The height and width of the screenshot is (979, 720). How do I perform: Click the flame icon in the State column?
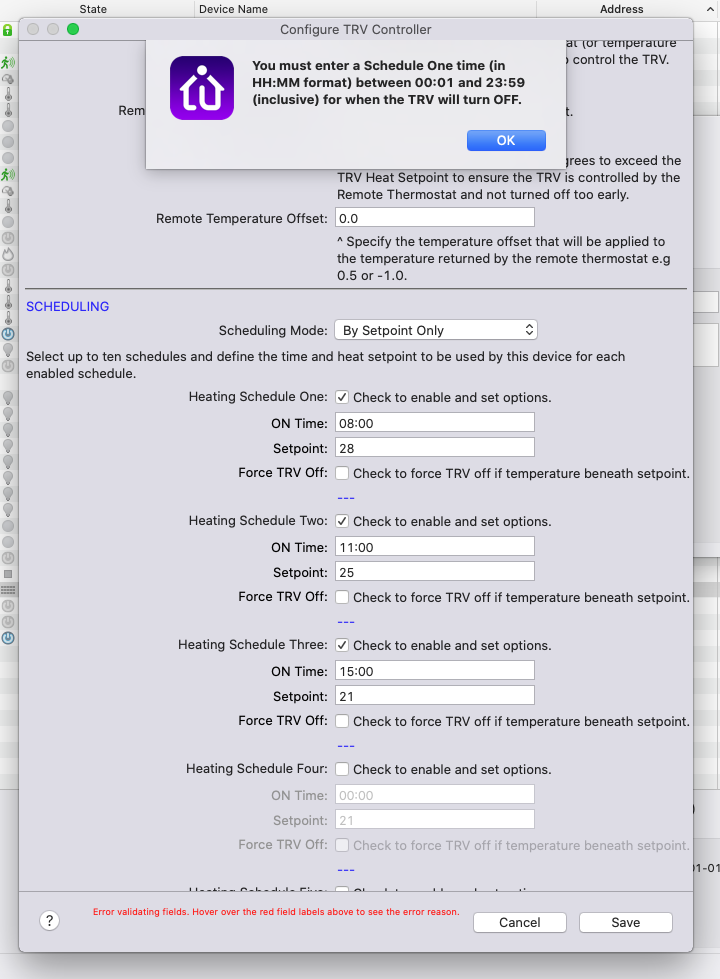(x=8, y=254)
